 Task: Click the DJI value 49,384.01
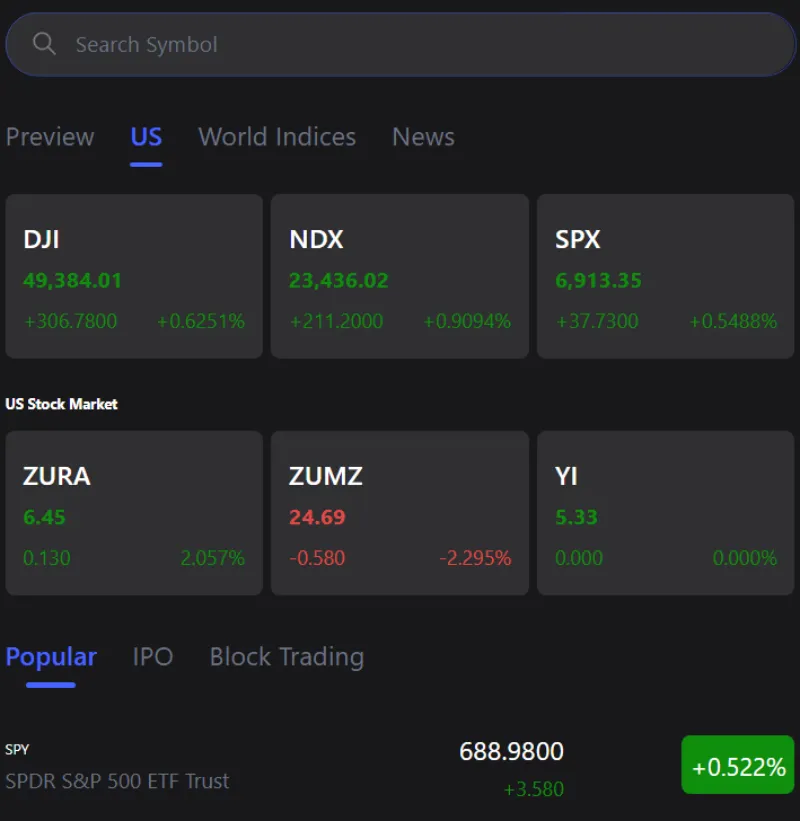coord(73,280)
